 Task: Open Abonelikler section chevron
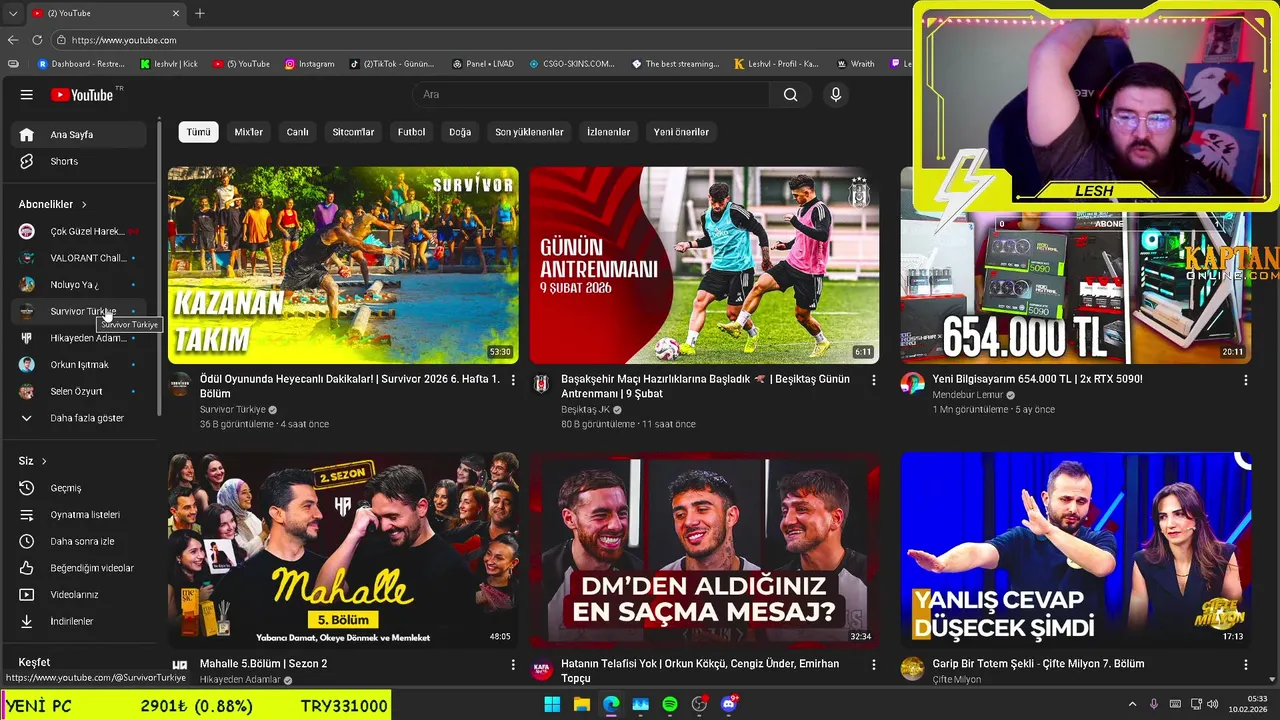coord(84,204)
